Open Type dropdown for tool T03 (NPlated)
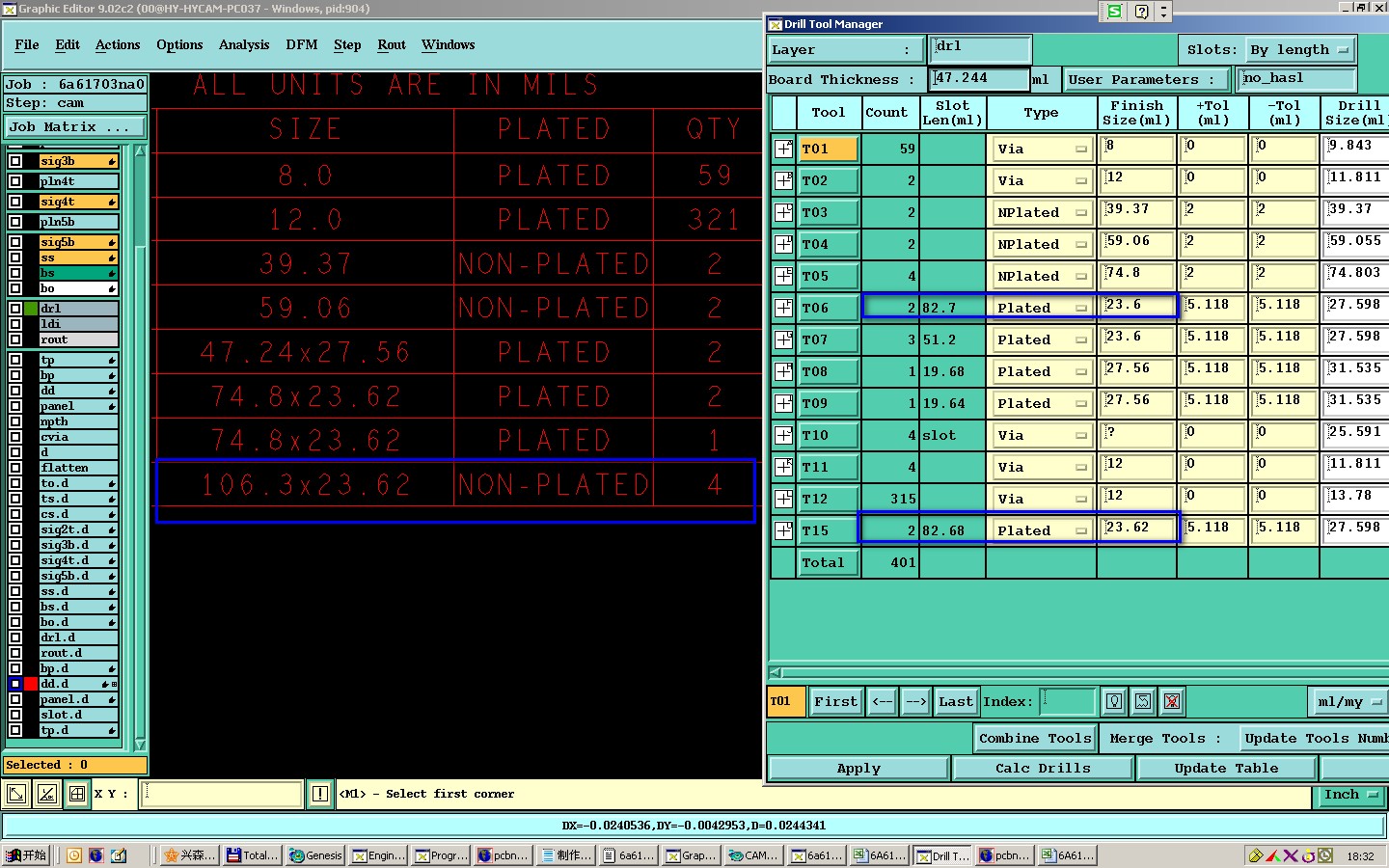1389x868 pixels. [1042, 212]
